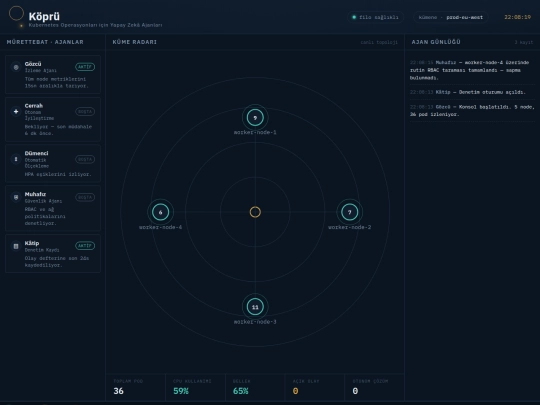
Task: Click the orange center hub of radar
Action: 255,212
